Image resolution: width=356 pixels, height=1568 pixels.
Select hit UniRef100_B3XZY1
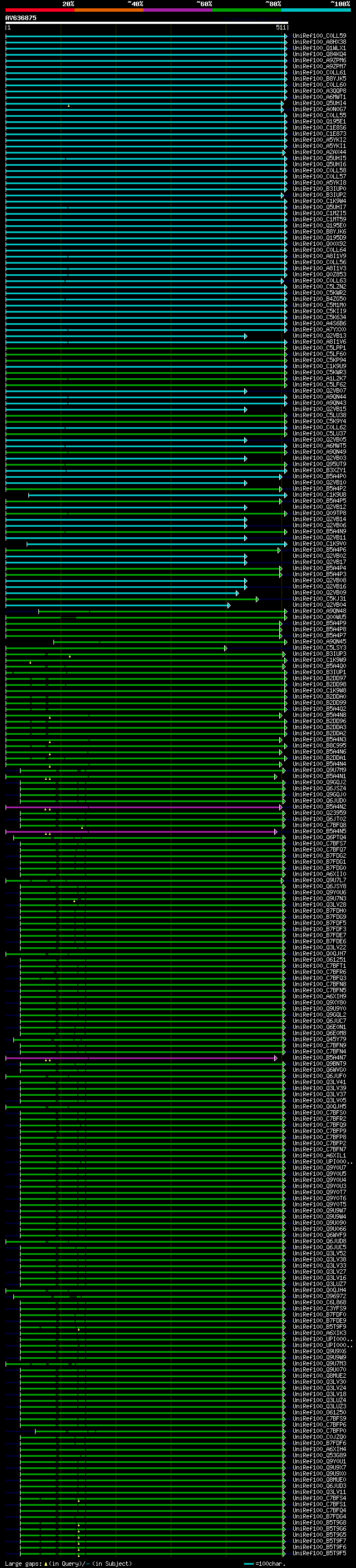pyautogui.click(x=319, y=471)
